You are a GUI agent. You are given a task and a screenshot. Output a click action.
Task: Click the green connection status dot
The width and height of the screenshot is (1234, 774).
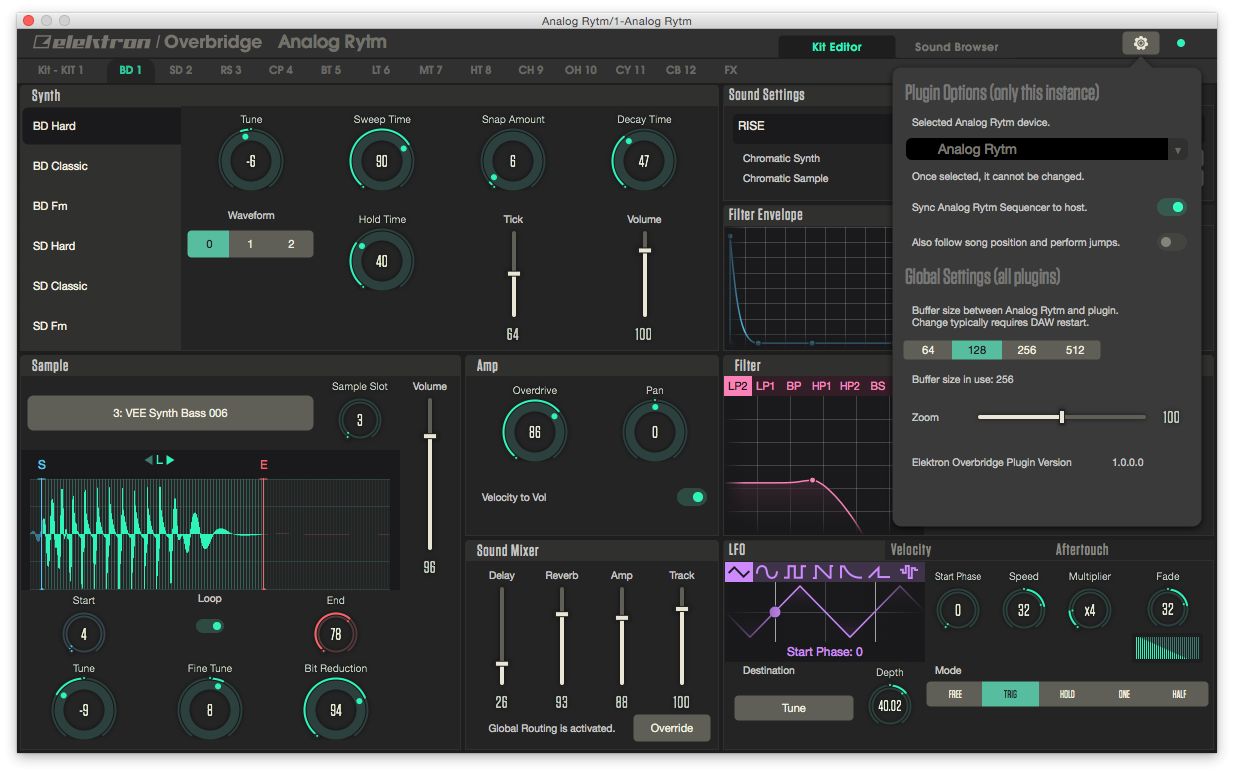[x=1181, y=43]
